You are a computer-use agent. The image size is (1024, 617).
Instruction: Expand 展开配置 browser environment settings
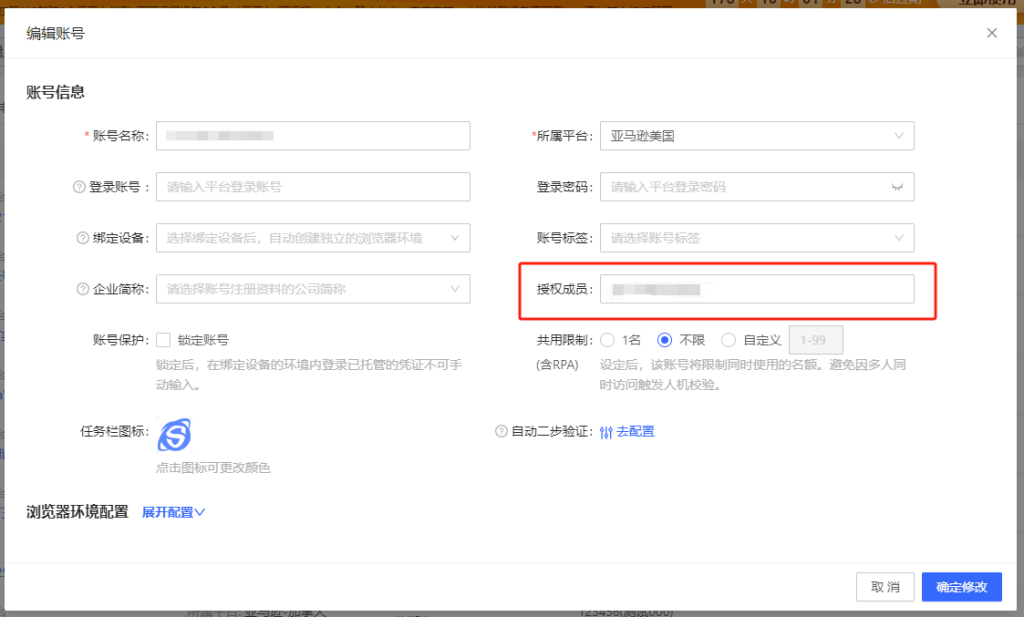coord(173,512)
